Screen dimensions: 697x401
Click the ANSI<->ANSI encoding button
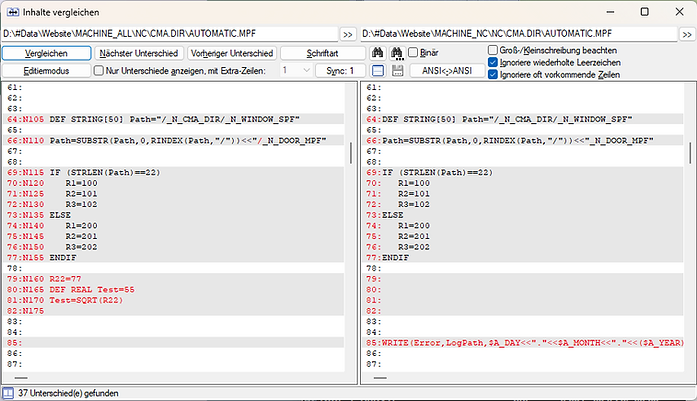tap(447, 71)
